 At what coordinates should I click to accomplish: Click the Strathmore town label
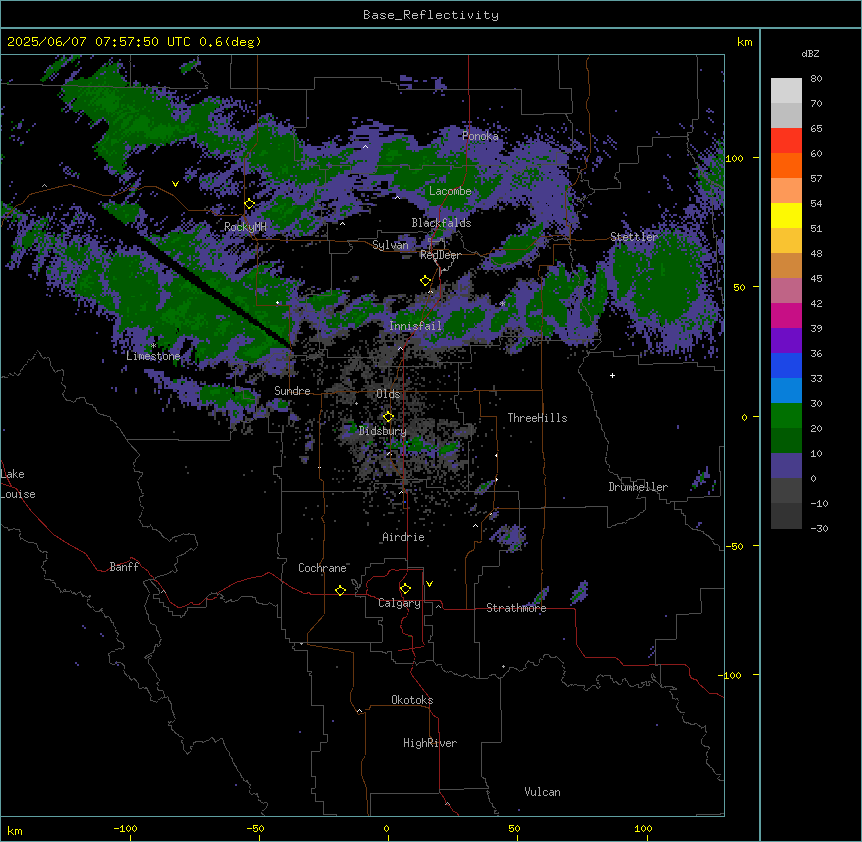pyautogui.click(x=516, y=608)
